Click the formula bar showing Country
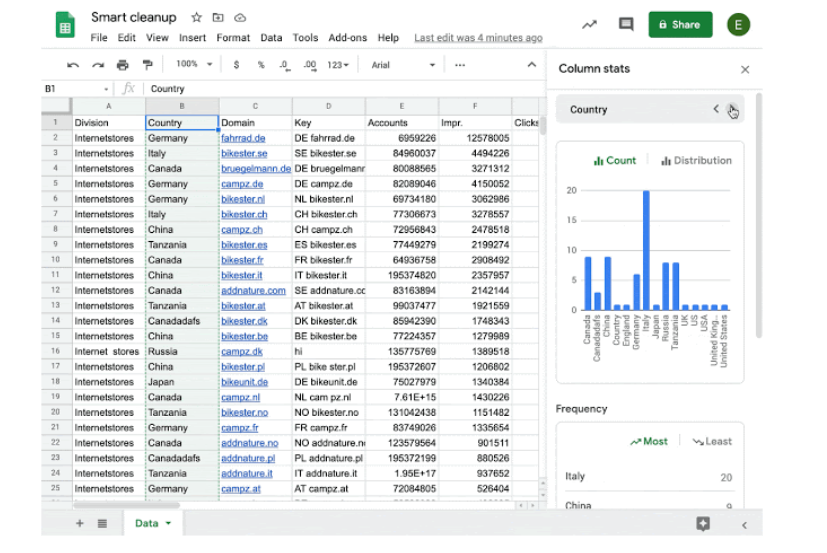 (x=343, y=89)
